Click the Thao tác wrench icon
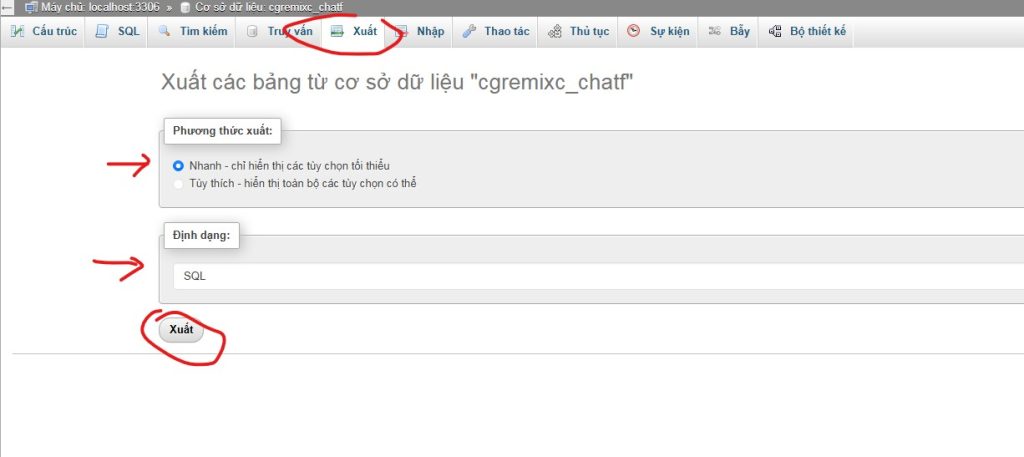 [469, 32]
